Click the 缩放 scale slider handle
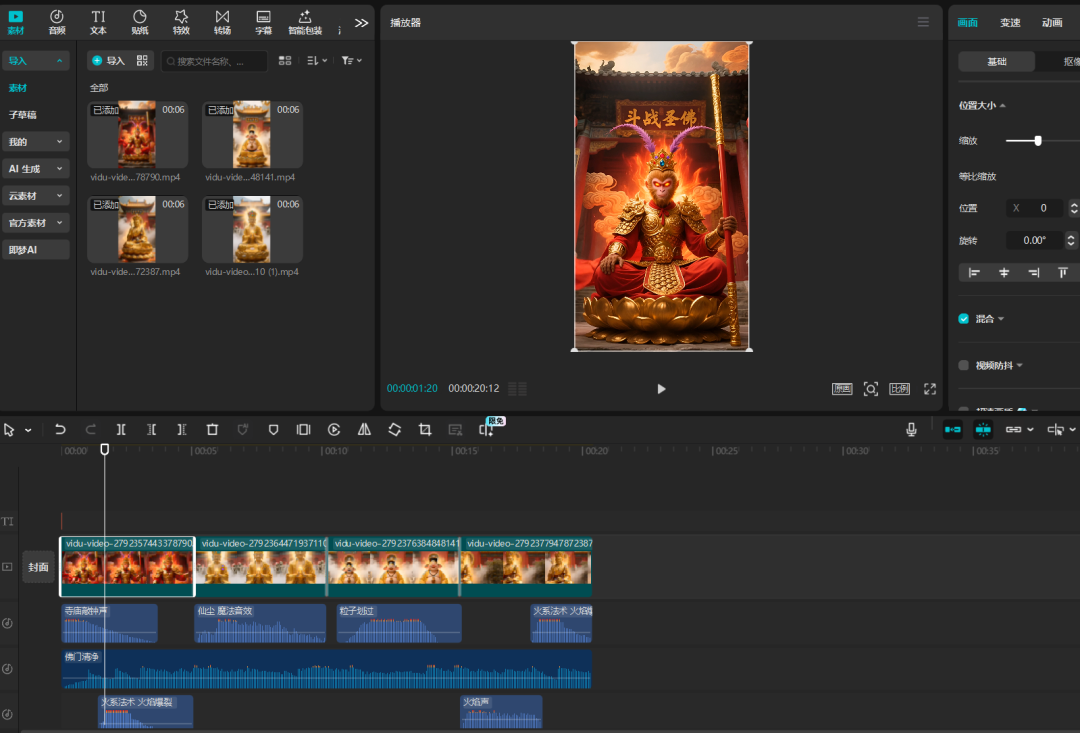This screenshot has height=733, width=1080. point(1038,141)
